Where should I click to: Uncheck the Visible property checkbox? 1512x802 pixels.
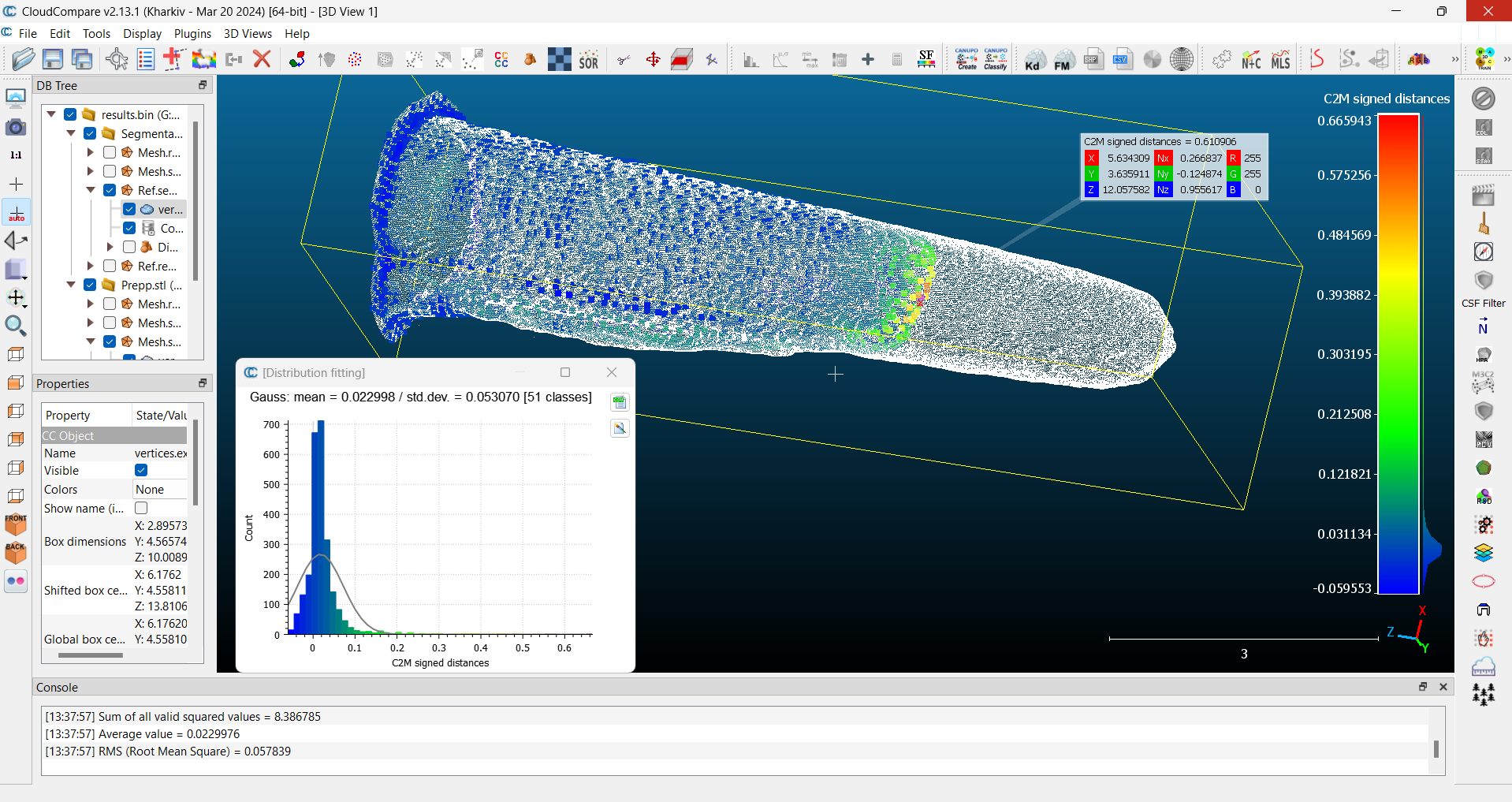pos(141,471)
